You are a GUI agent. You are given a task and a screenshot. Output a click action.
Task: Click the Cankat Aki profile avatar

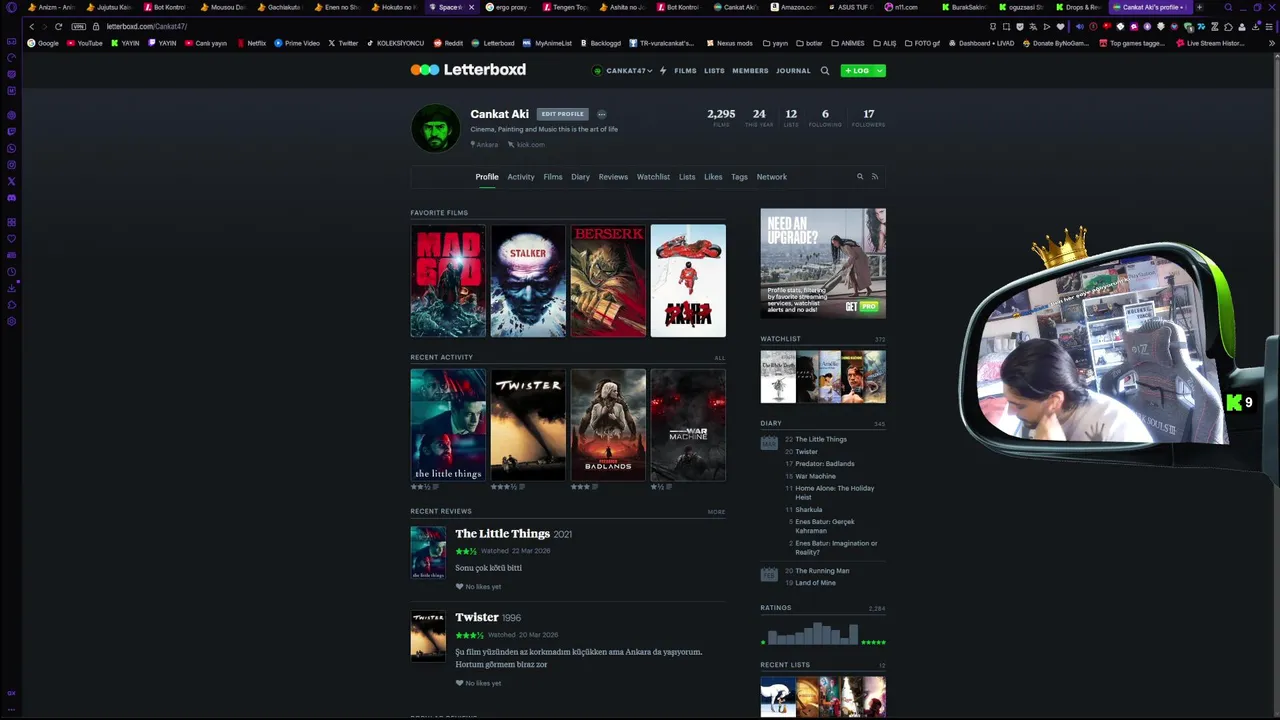(436, 129)
